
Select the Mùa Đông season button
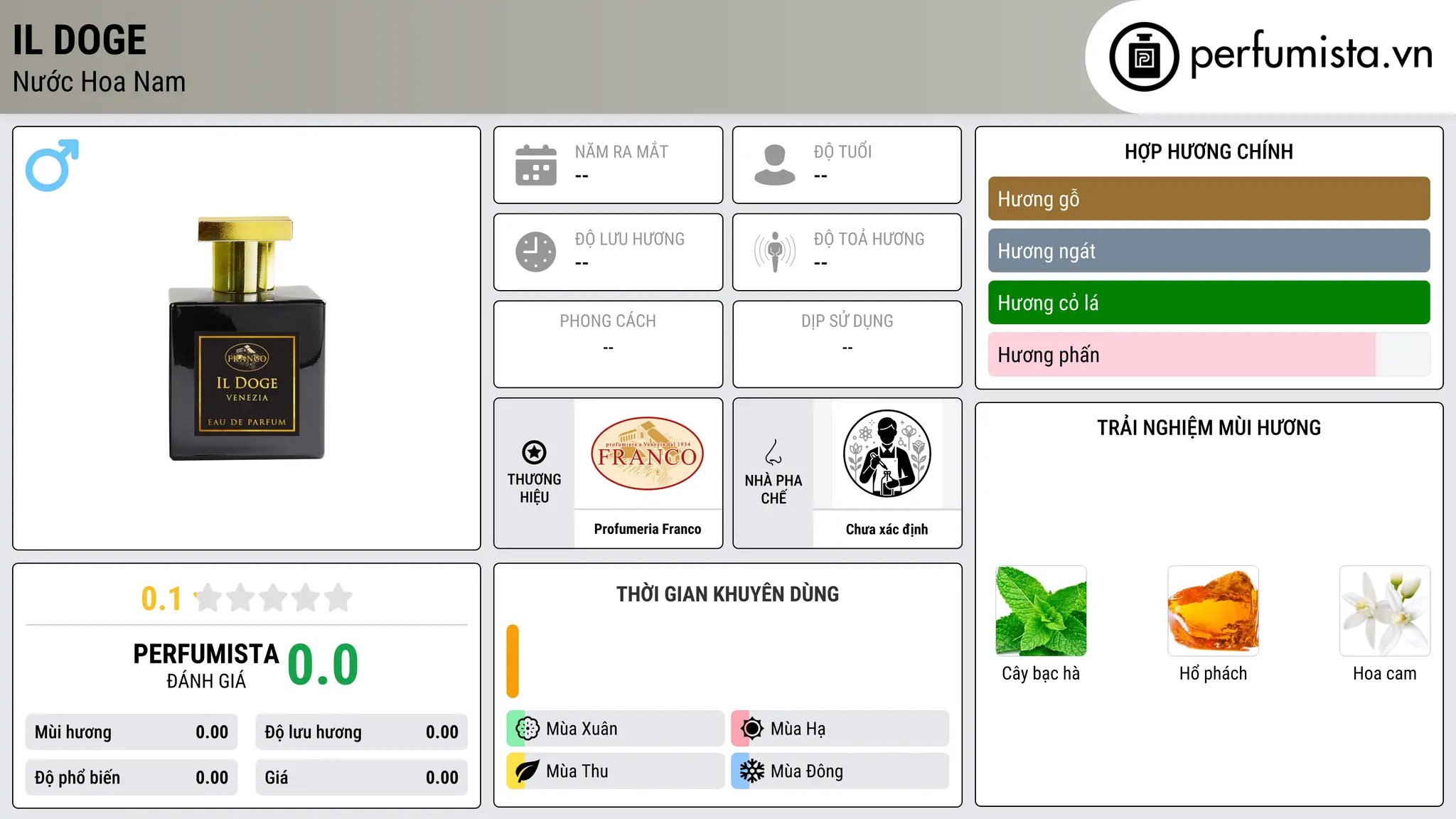point(840,771)
